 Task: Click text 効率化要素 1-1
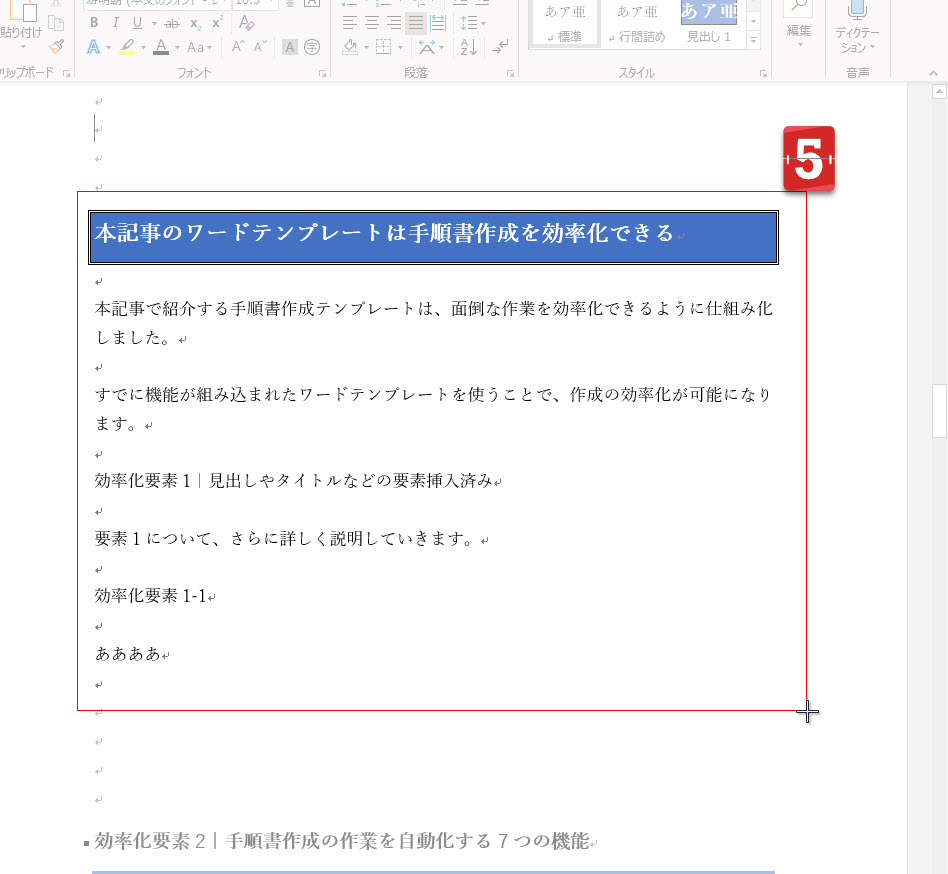coord(151,596)
